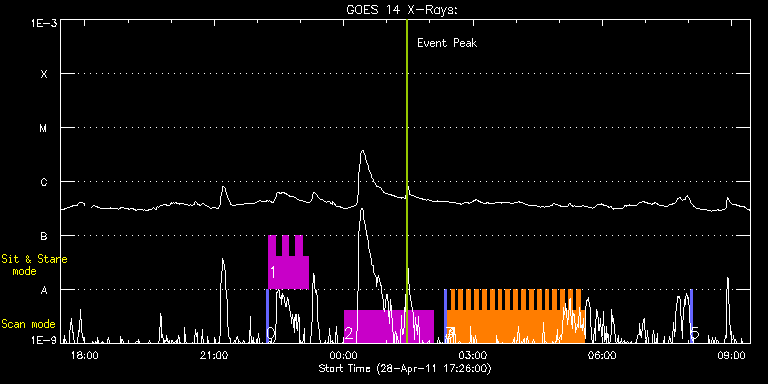
Task: Click the 00:00 x-axis tick label
Action: 344,355
